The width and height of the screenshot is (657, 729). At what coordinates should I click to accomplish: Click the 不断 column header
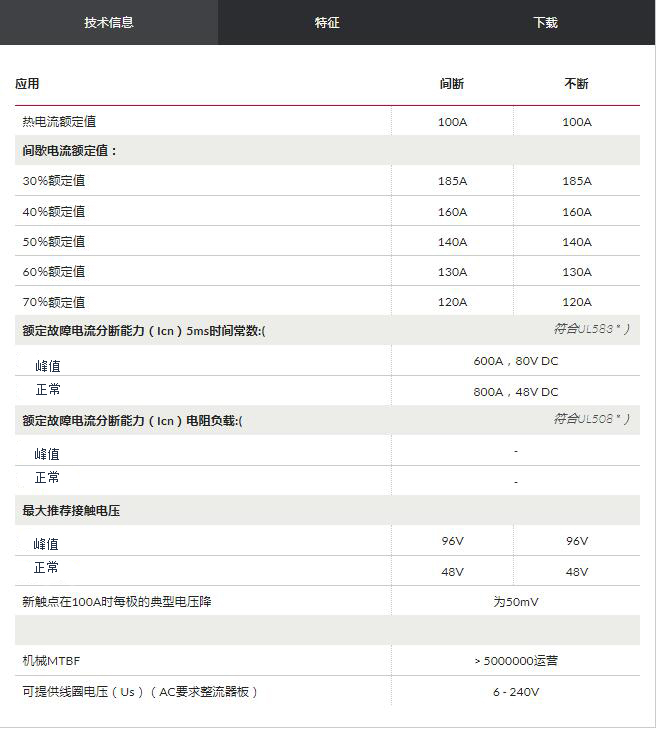(576, 84)
